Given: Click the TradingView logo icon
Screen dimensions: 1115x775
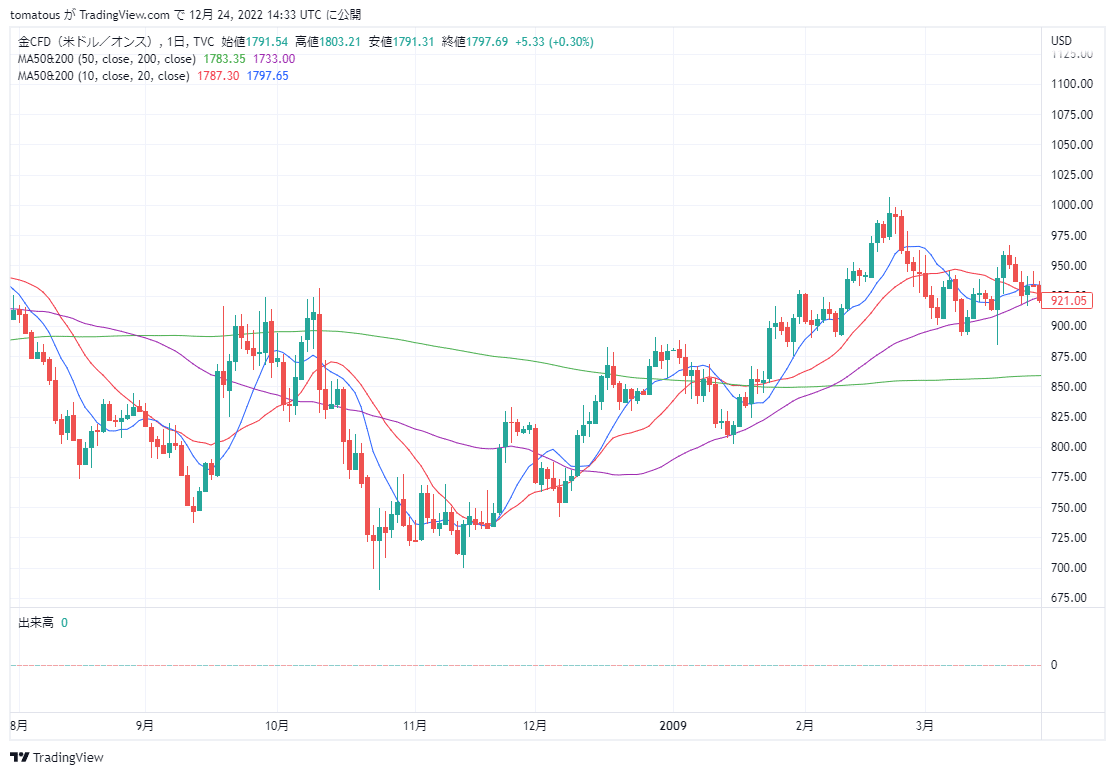Looking at the screenshot, I should click(19, 757).
